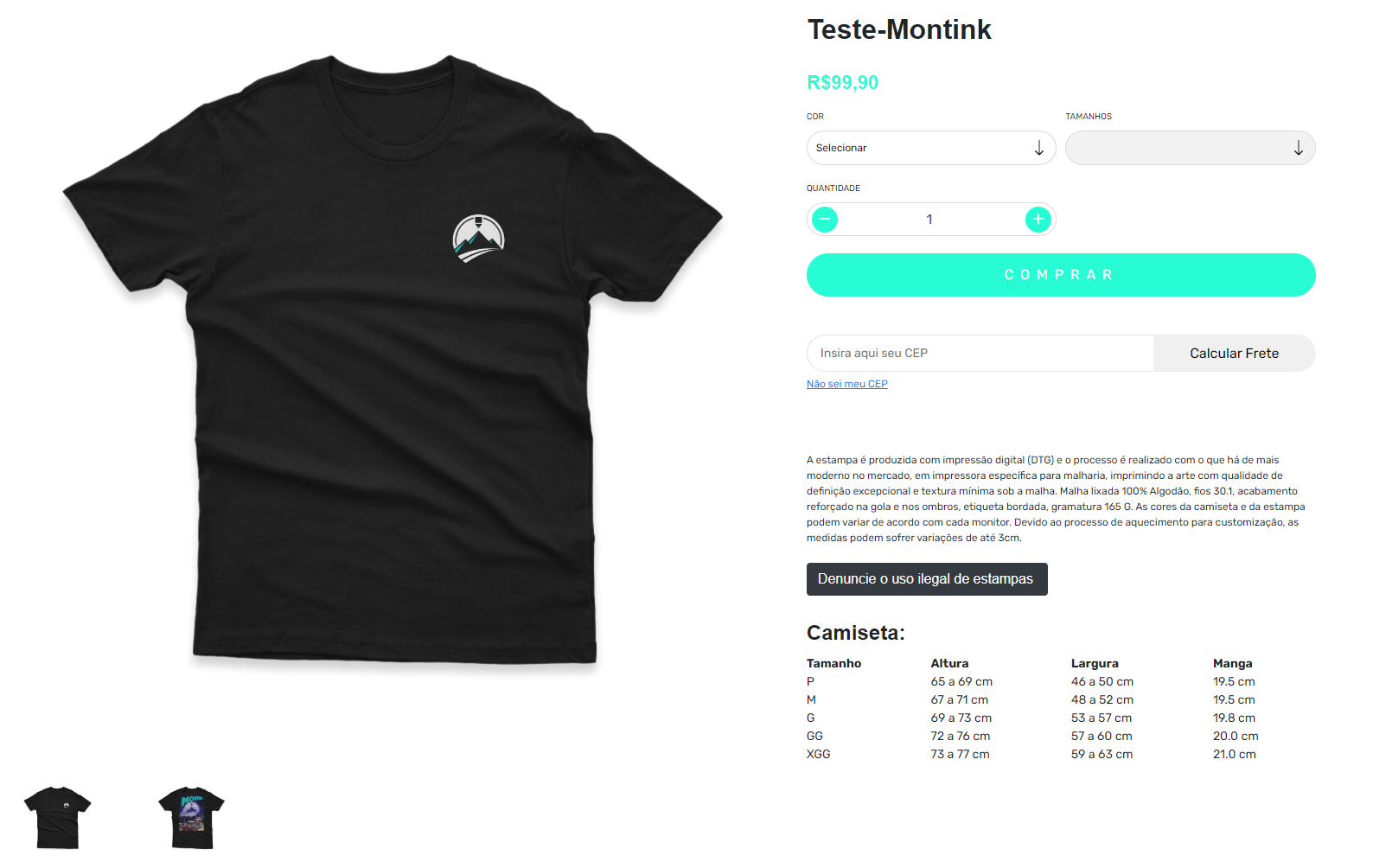
Task: Decrease quantity with the minus button
Action: (825, 220)
